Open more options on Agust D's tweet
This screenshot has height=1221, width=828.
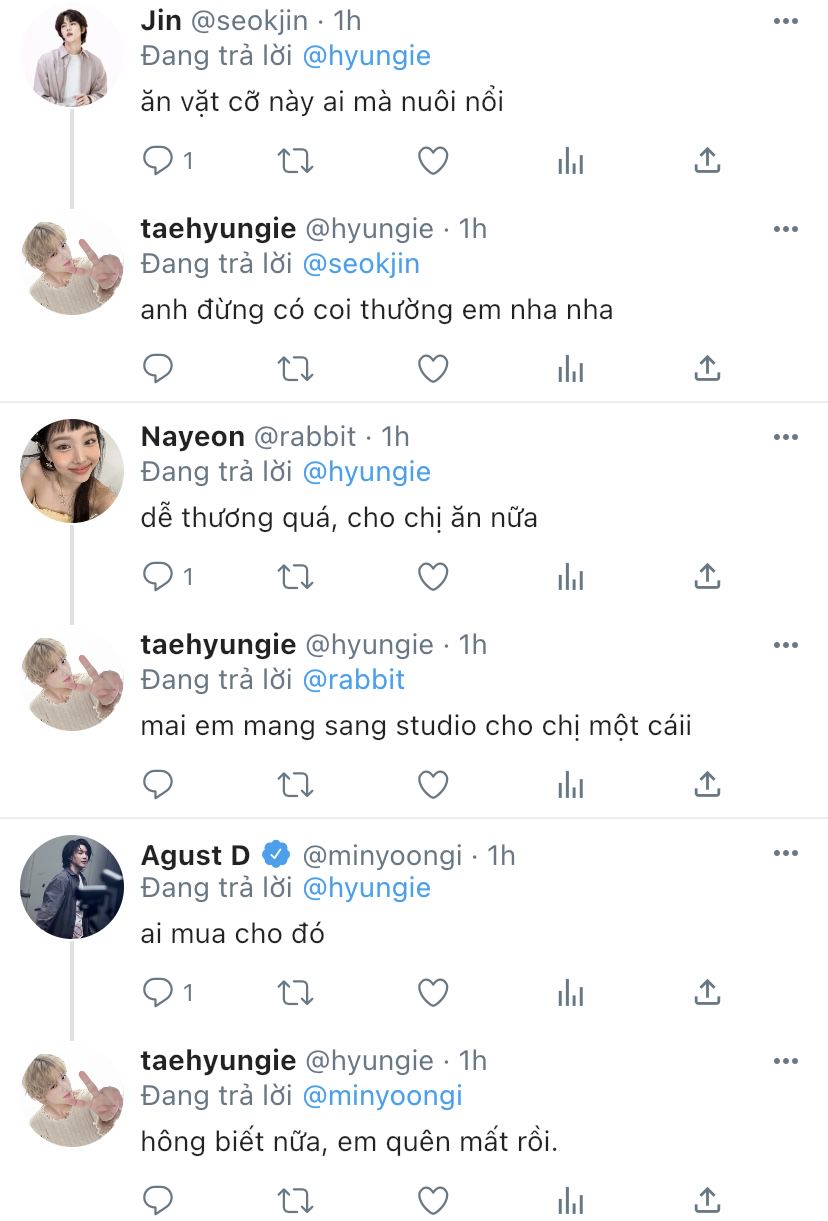(786, 854)
